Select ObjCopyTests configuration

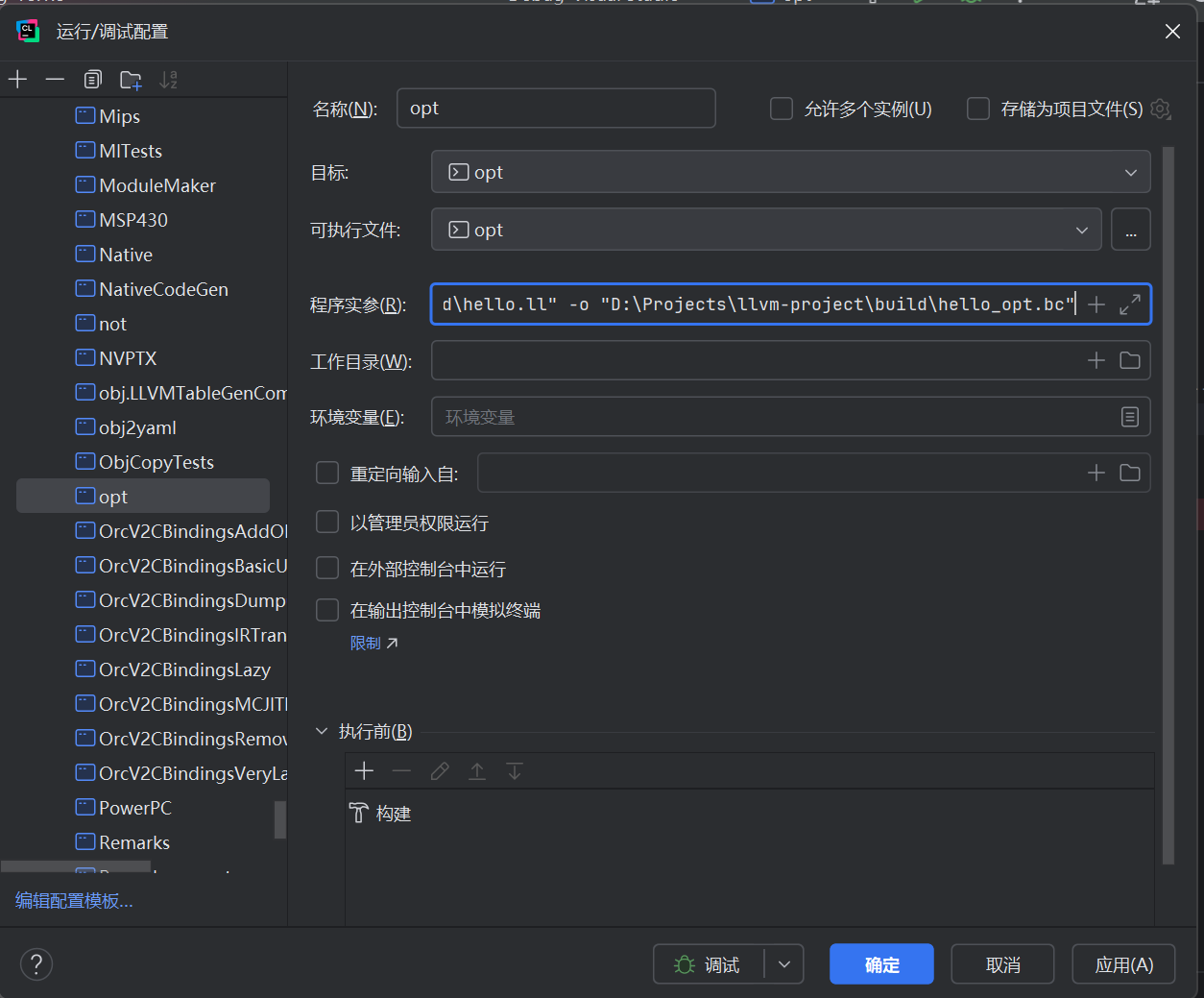(145, 462)
